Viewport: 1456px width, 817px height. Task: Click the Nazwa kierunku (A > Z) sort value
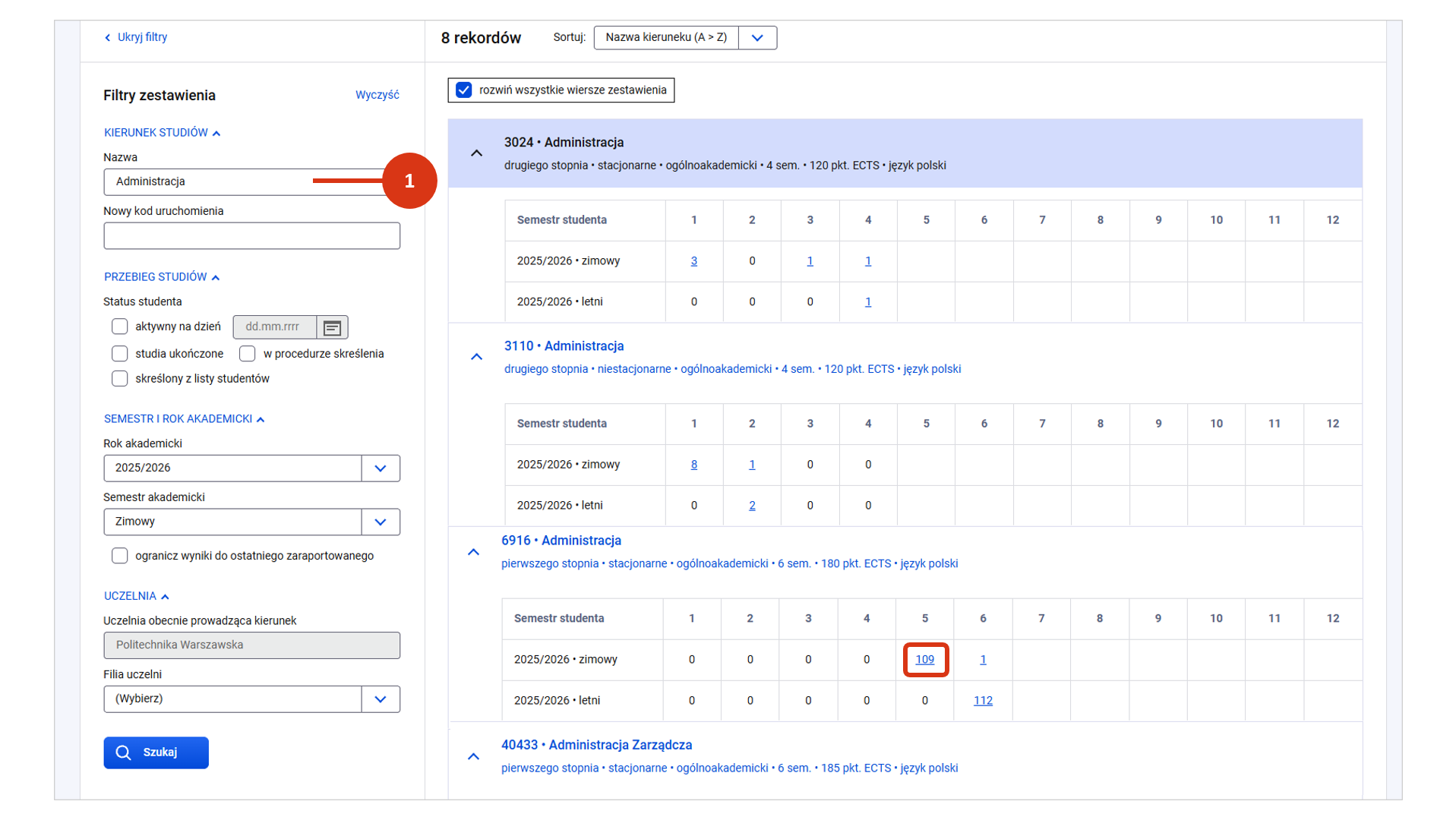(666, 37)
